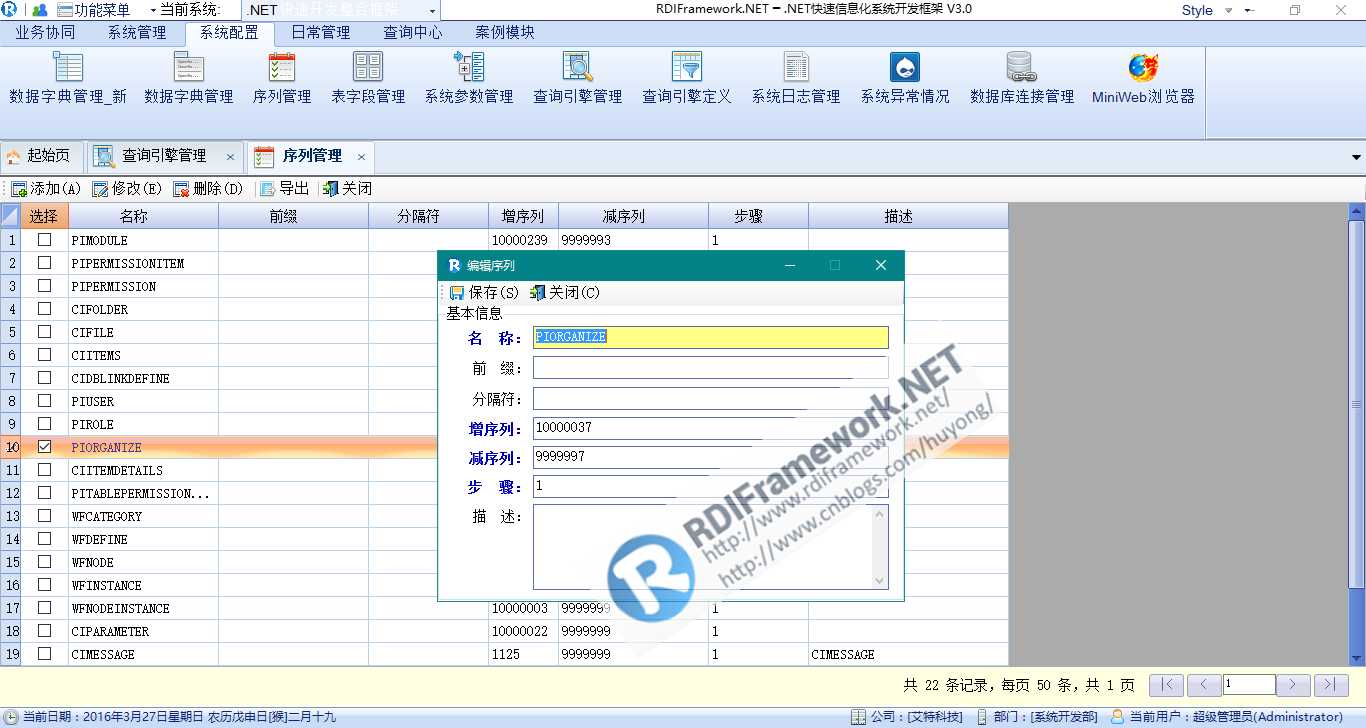Viewport: 1366px width, 728px height.
Task: Click the 减序列 input with 9999997
Action: tap(710, 456)
